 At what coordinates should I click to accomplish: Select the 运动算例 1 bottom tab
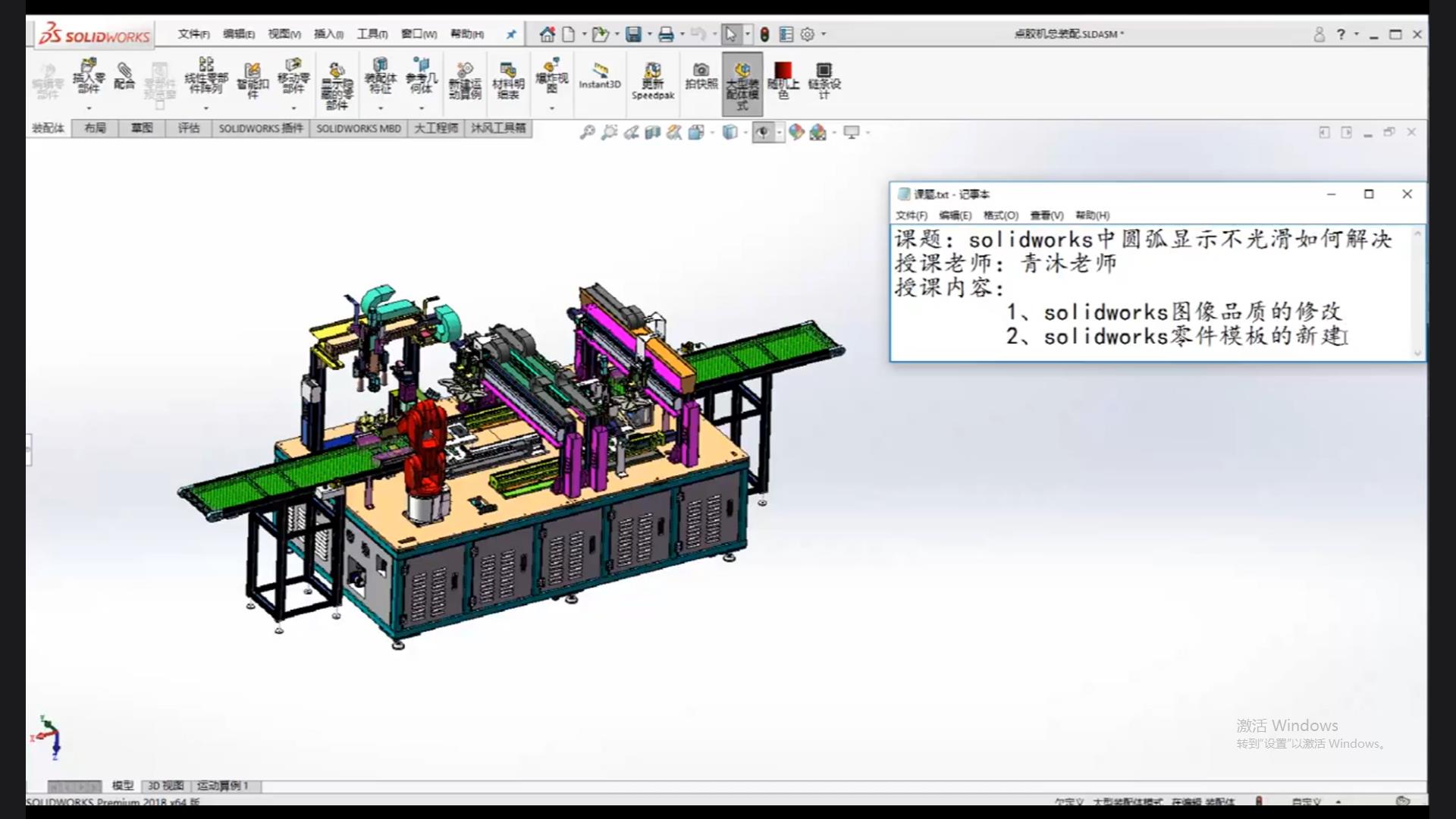(223, 786)
